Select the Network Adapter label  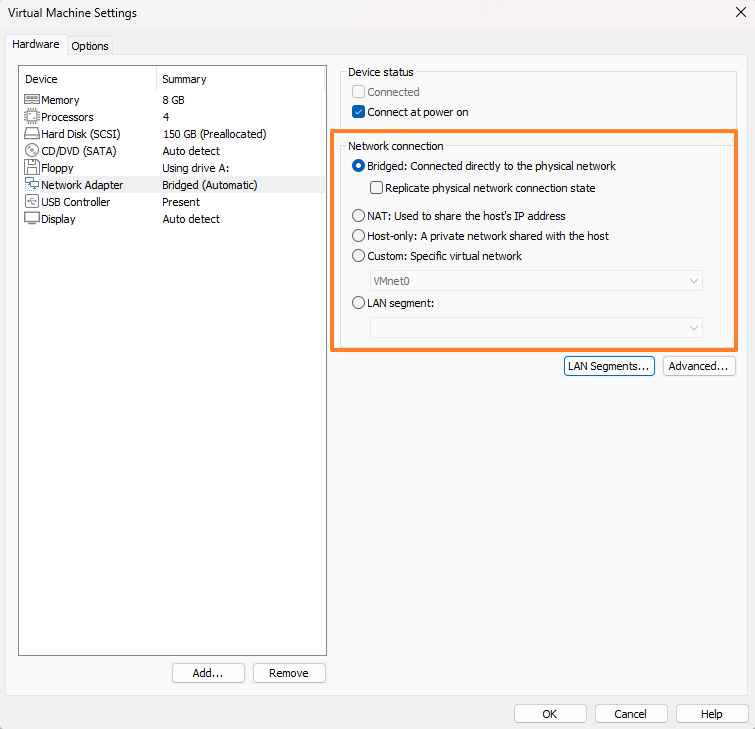(82, 185)
